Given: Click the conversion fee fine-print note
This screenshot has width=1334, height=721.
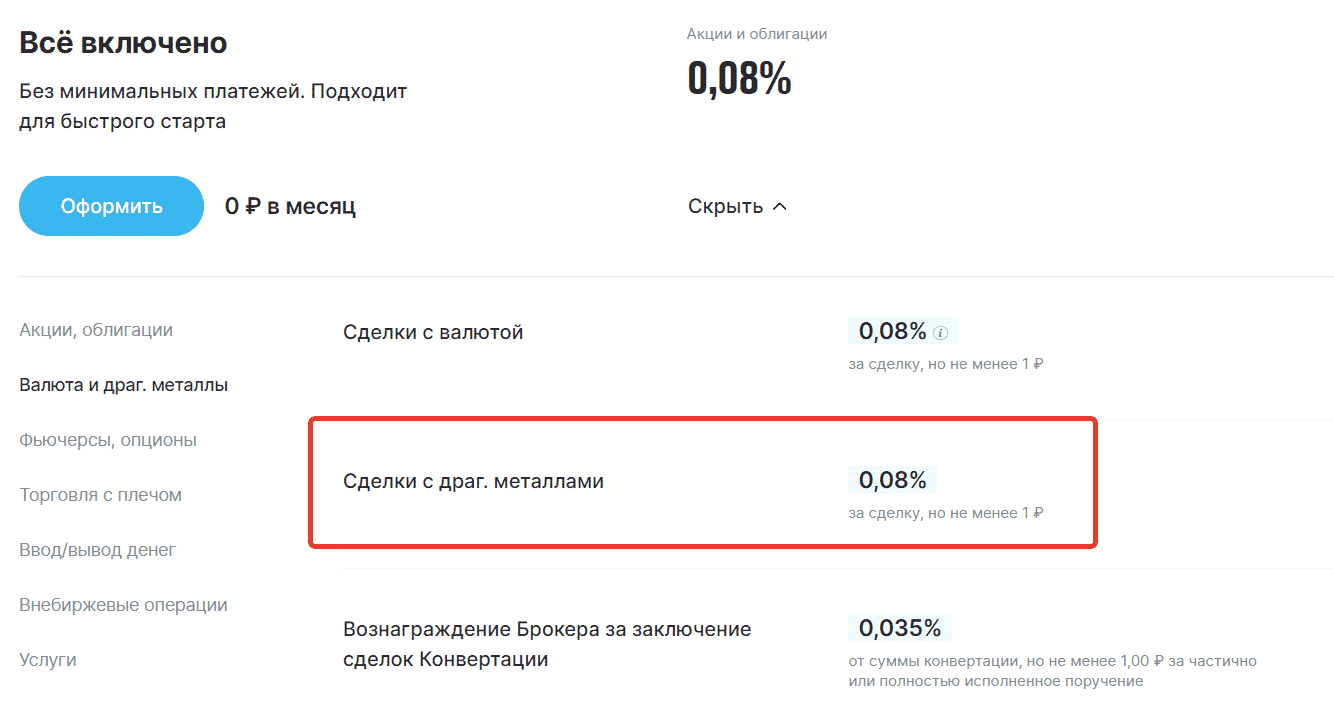Looking at the screenshot, I should 1052,671.
